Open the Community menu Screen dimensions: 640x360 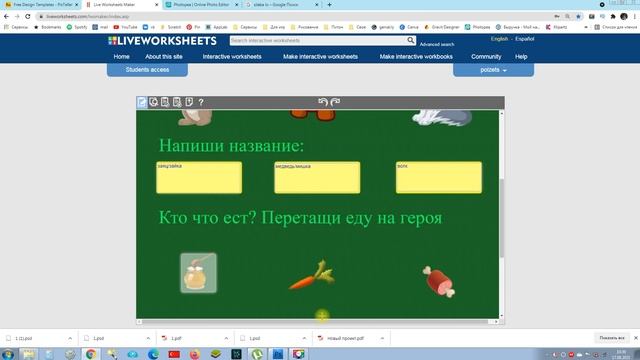point(486,57)
